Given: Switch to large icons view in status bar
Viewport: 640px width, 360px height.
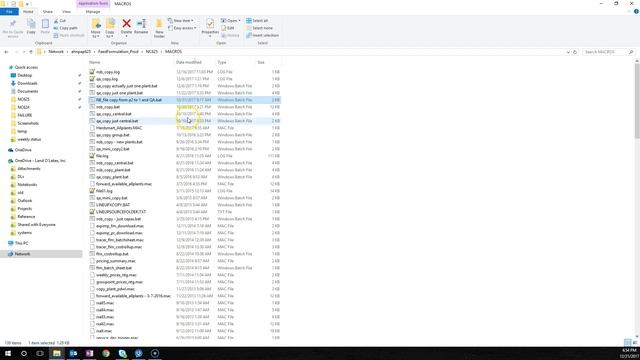Looking at the screenshot, I should click(635, 342).
